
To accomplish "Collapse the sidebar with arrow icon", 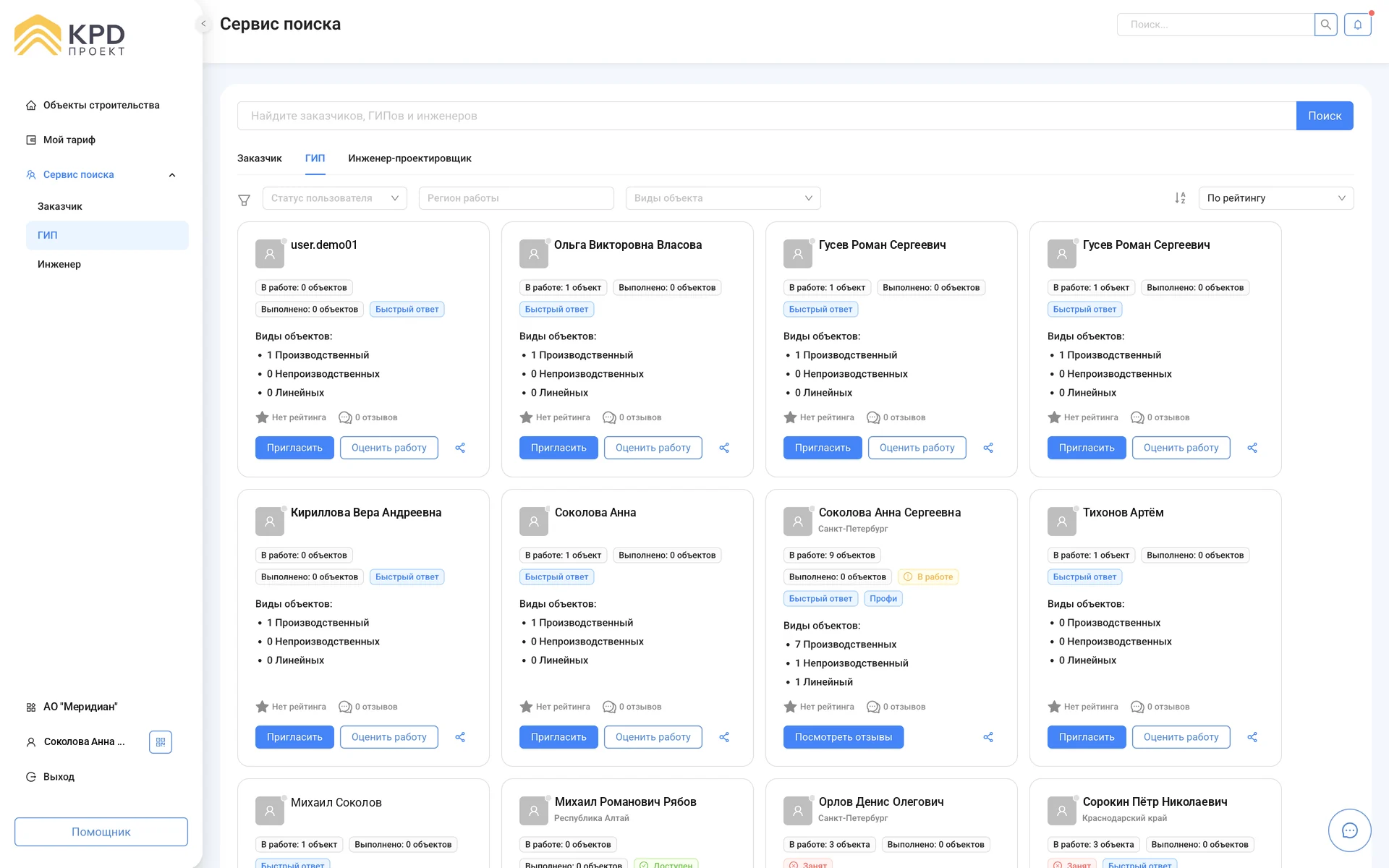I will (203, 24).
